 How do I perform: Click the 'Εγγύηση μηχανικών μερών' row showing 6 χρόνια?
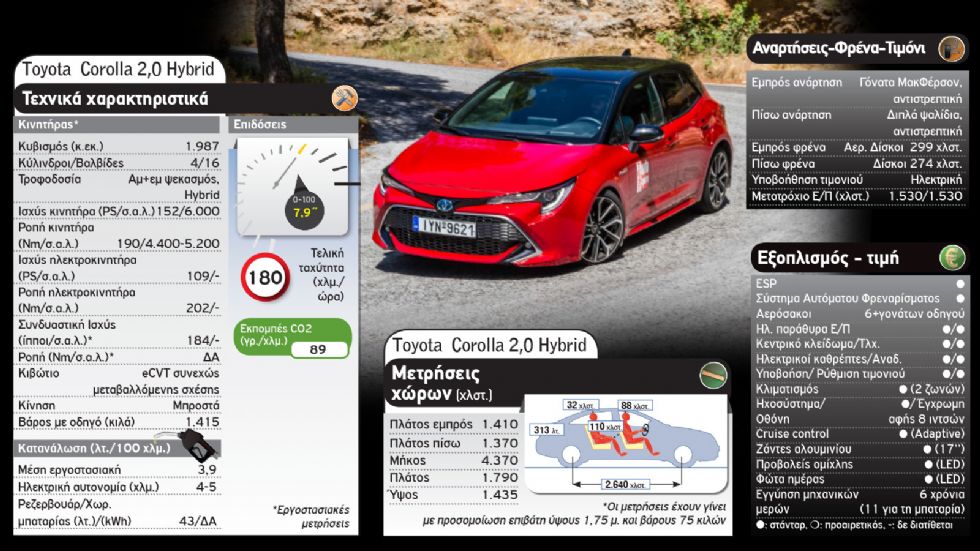pos(860,502)
